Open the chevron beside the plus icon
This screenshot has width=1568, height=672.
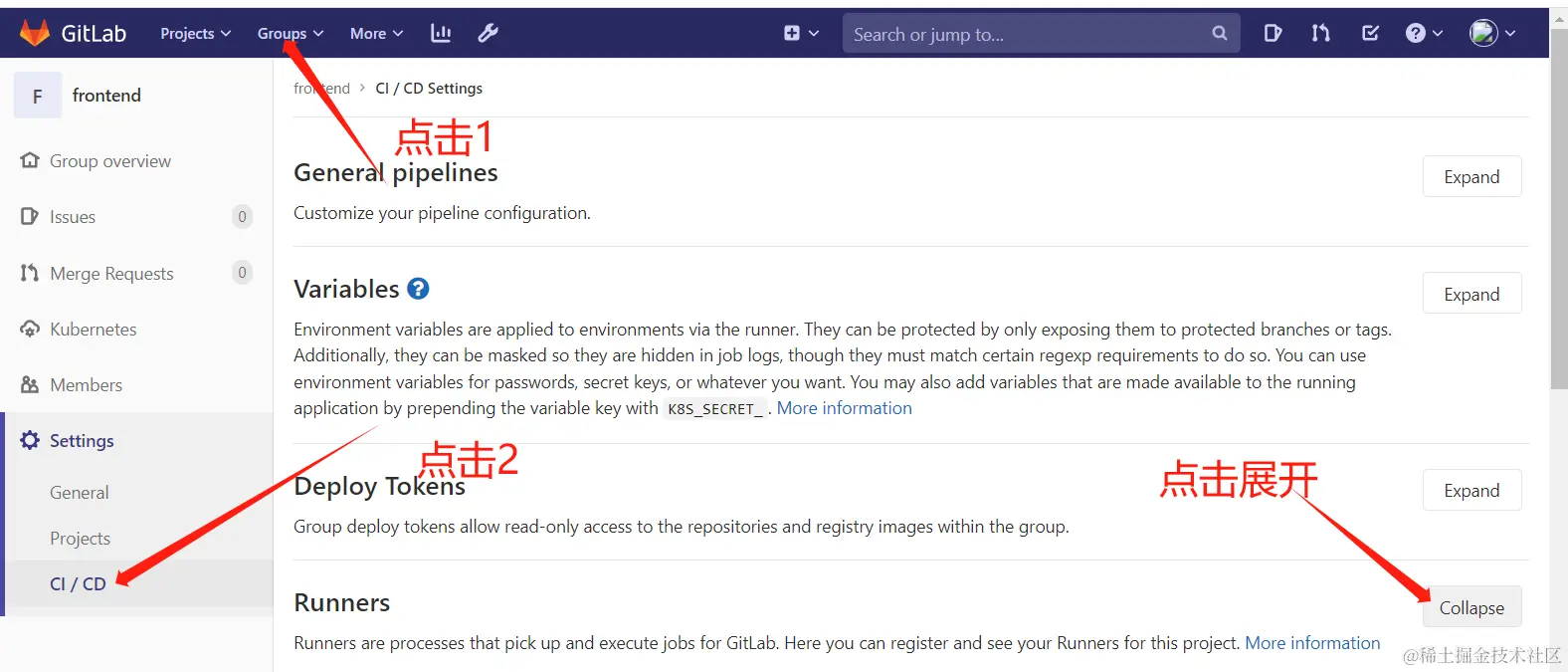814,33
